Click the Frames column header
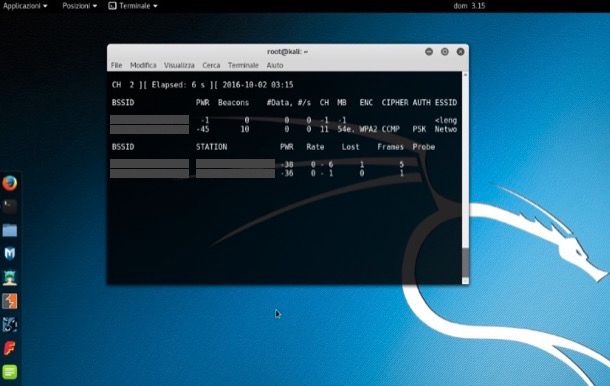Image resolution: width=610 pixels, height=386 pixels. click(390, 147)
